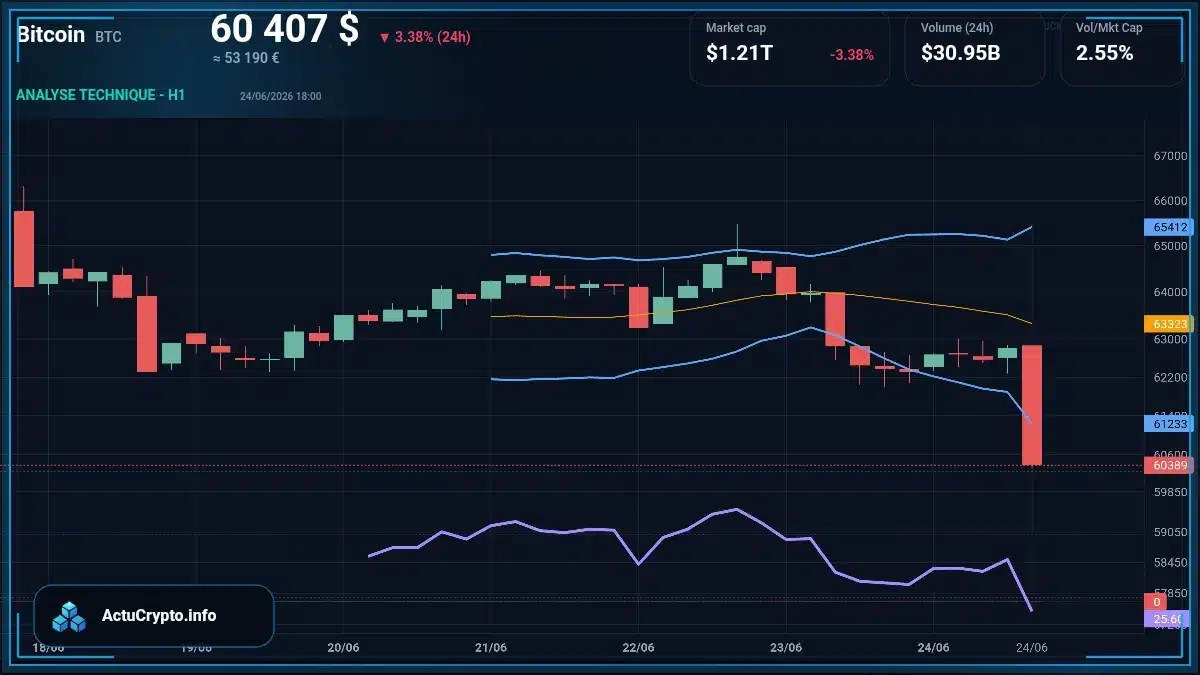1200x675 pixels.
Task: Click the -3.38% in Market cap card
Action: click(x=852, y=54)
